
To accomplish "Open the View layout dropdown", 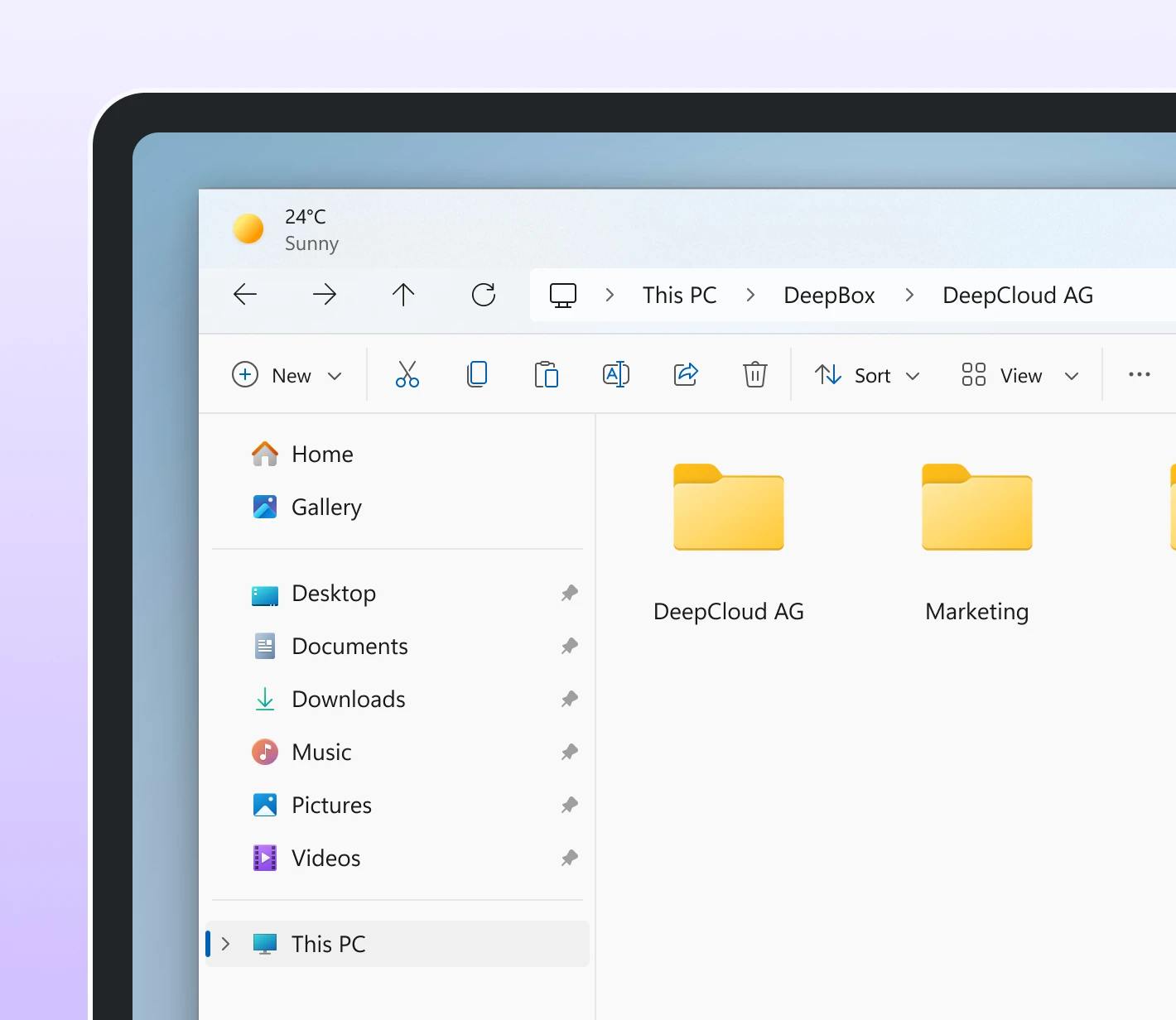I will pos(1020,375).
